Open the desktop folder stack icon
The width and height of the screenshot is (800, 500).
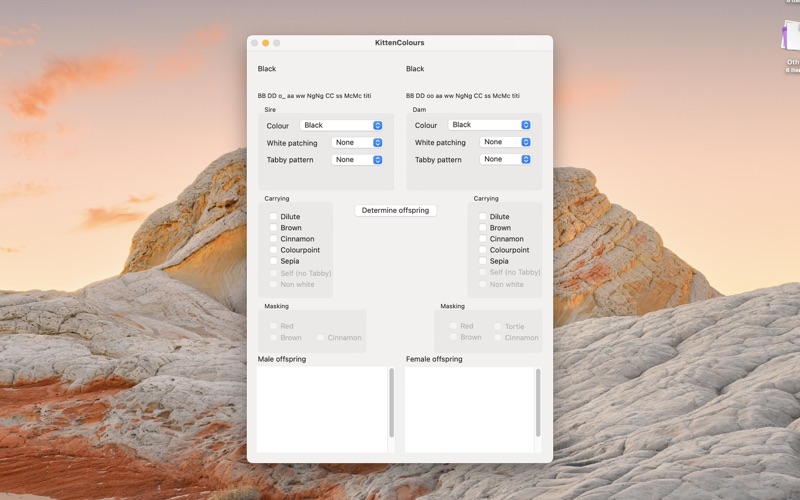[791, 37]
